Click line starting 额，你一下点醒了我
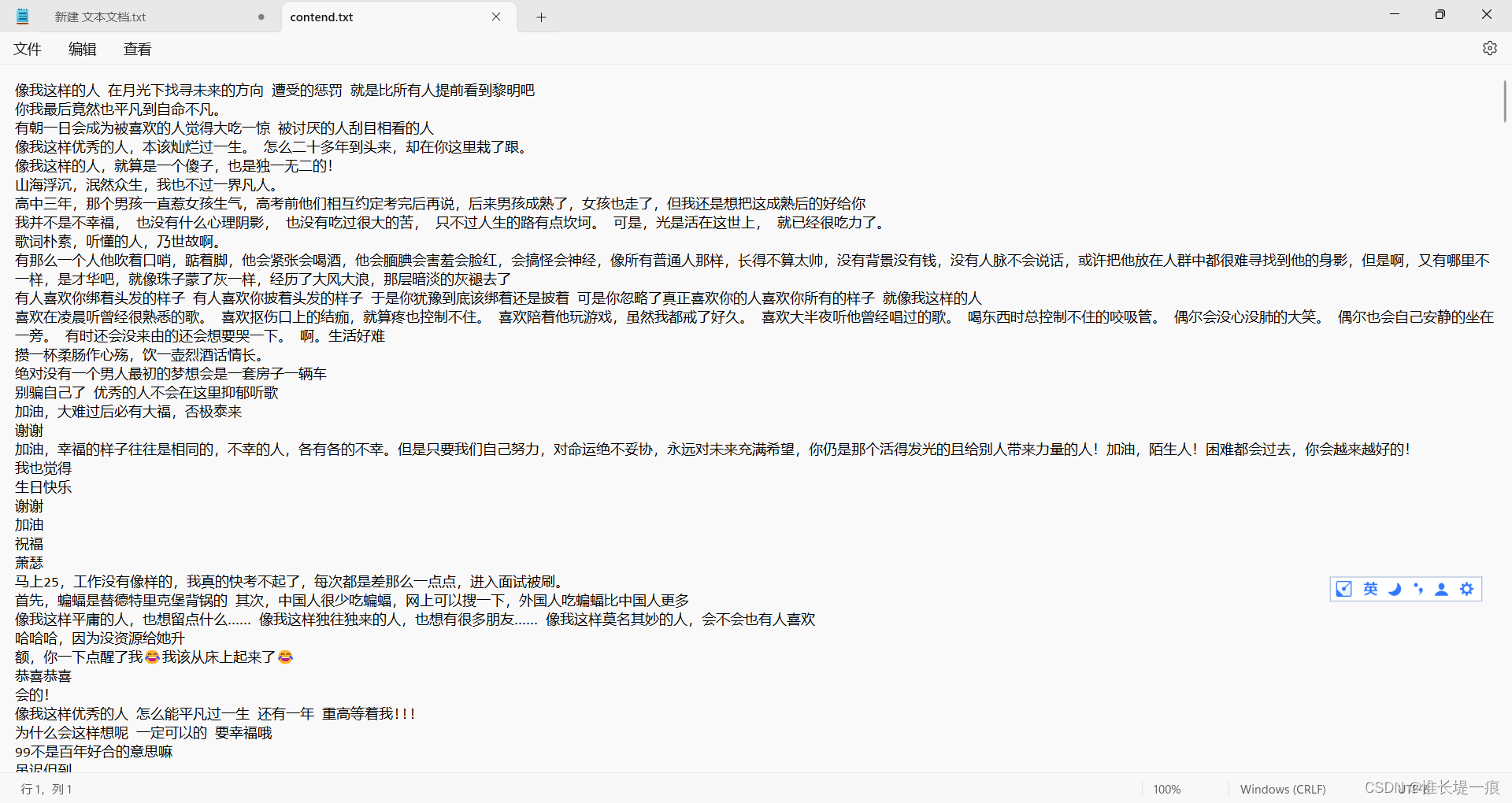Image resolution: width=1512 pixels, height=803 pixels. pyautogui.click(x=154, y=657)
